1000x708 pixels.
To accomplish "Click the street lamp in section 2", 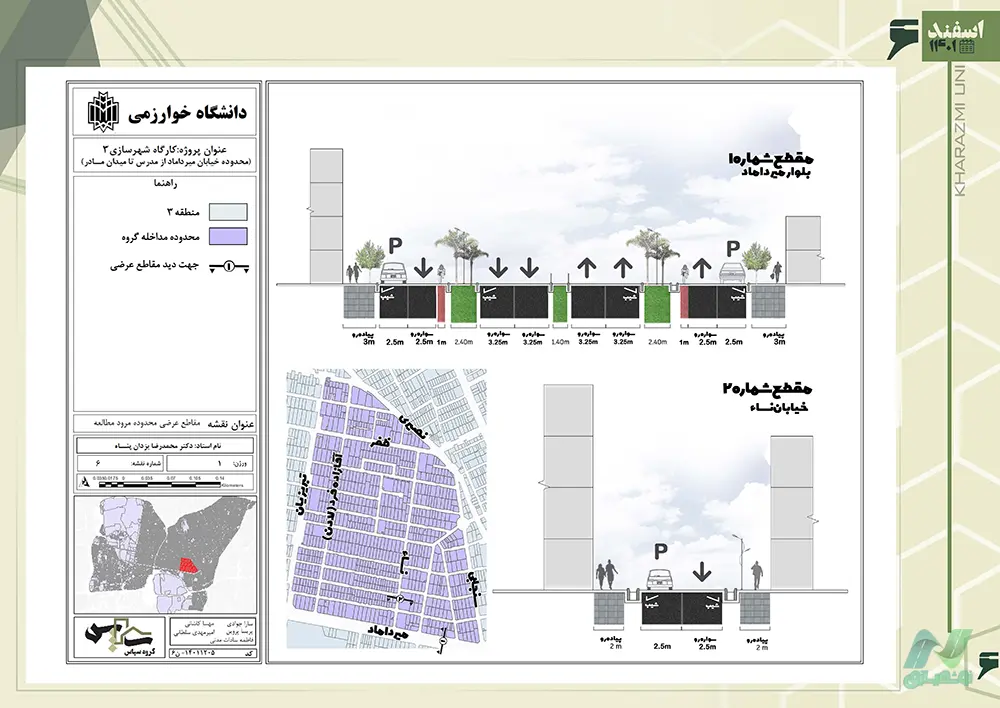I will pyautogui.click(x=740, y=561).
